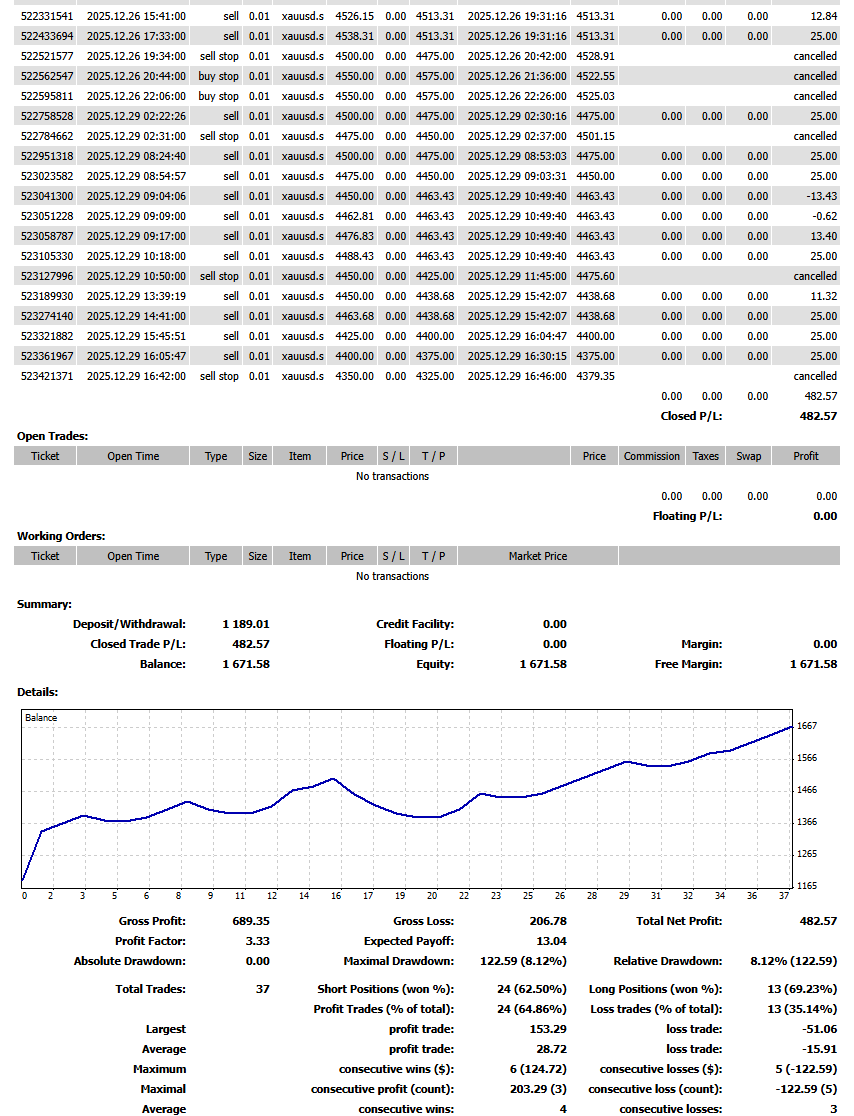
Task: Click the cancelled status for ticket 522521577
Action: pos(815,56)
